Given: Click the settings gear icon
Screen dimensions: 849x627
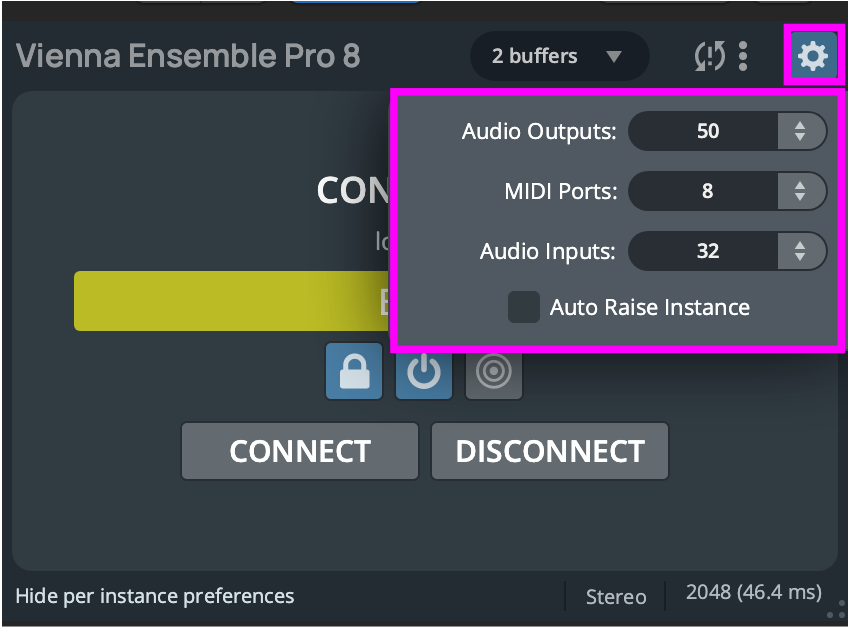Looking at the screenshot, I should [x=812, y=56].
